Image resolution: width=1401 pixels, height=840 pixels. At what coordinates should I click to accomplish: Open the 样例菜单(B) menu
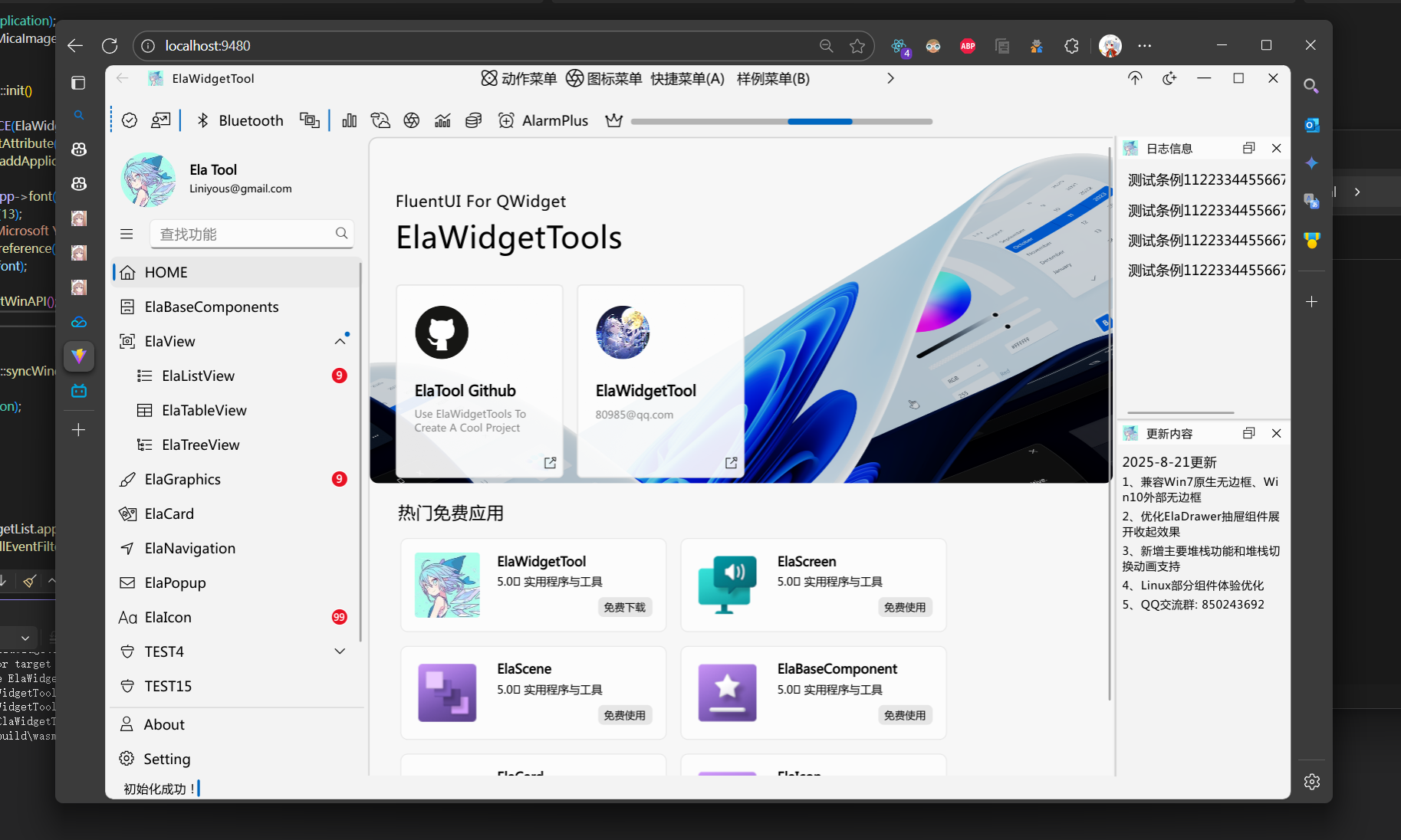tap(773, 78)
